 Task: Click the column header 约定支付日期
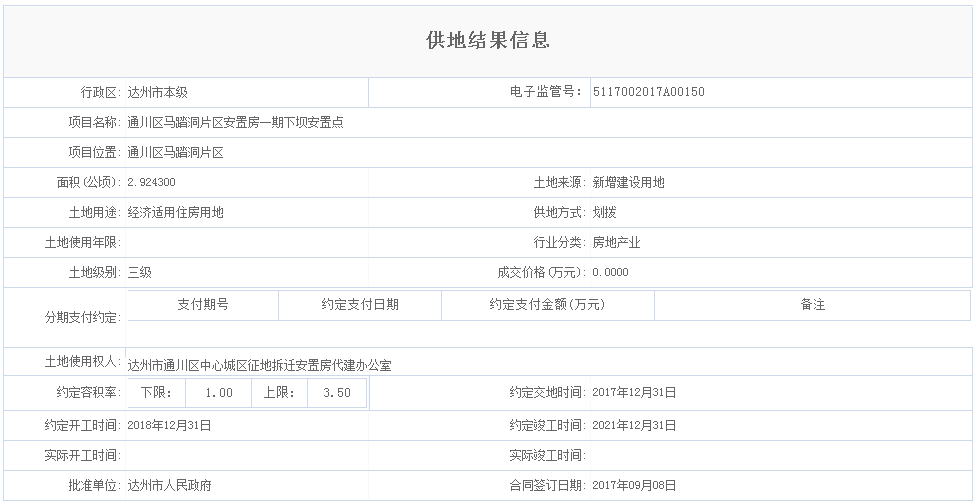pyautogui.click(x=360, y=305)
